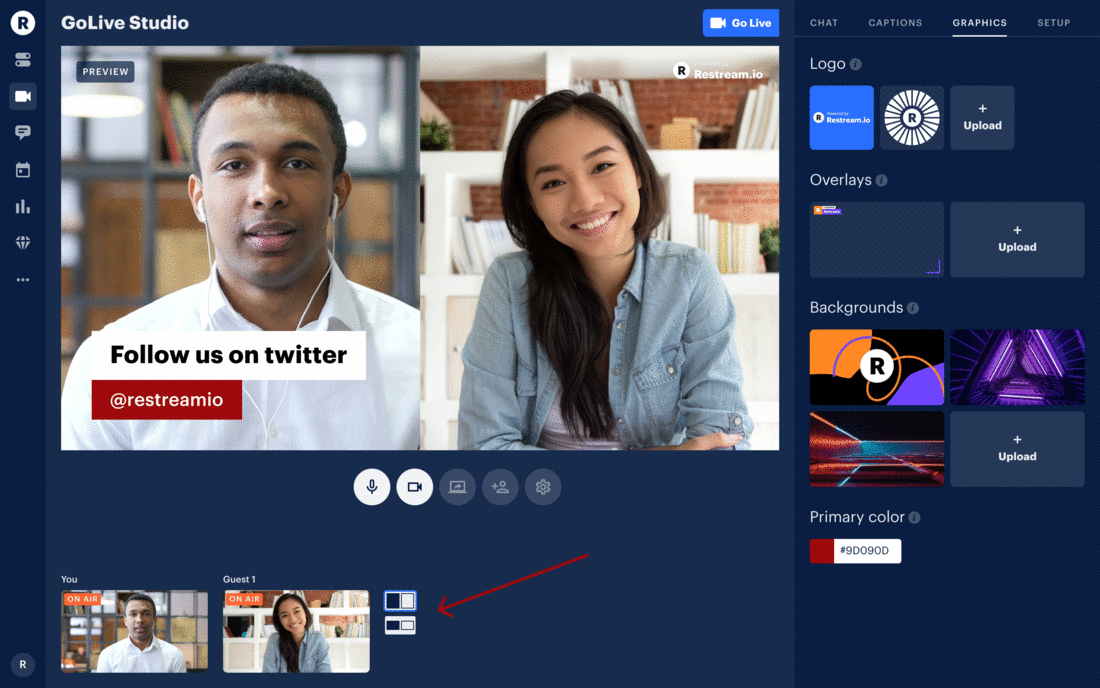Click the video camera icon in left sidebar
This screenshot has height=688, width=1100.
click(x=22, y=96)
